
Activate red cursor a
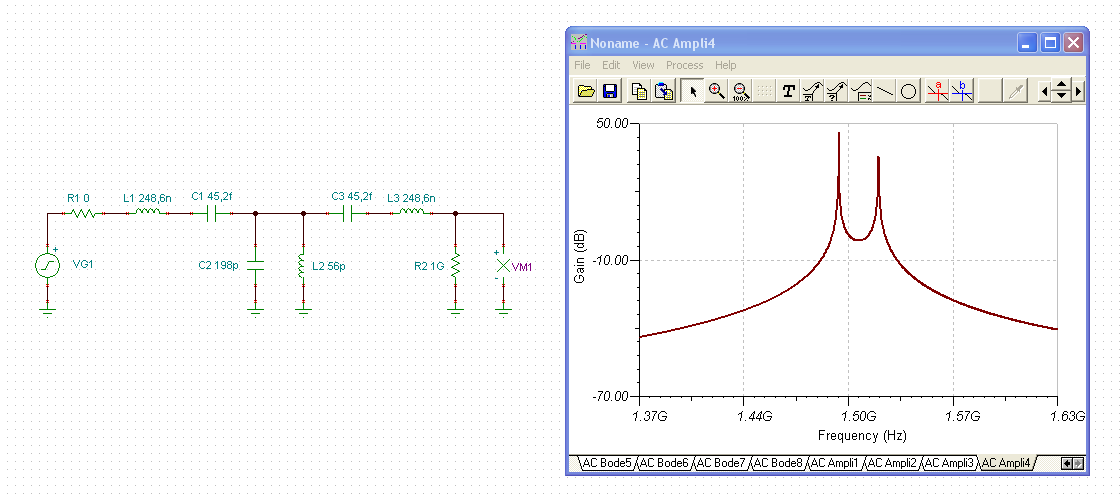coord(938,91)
